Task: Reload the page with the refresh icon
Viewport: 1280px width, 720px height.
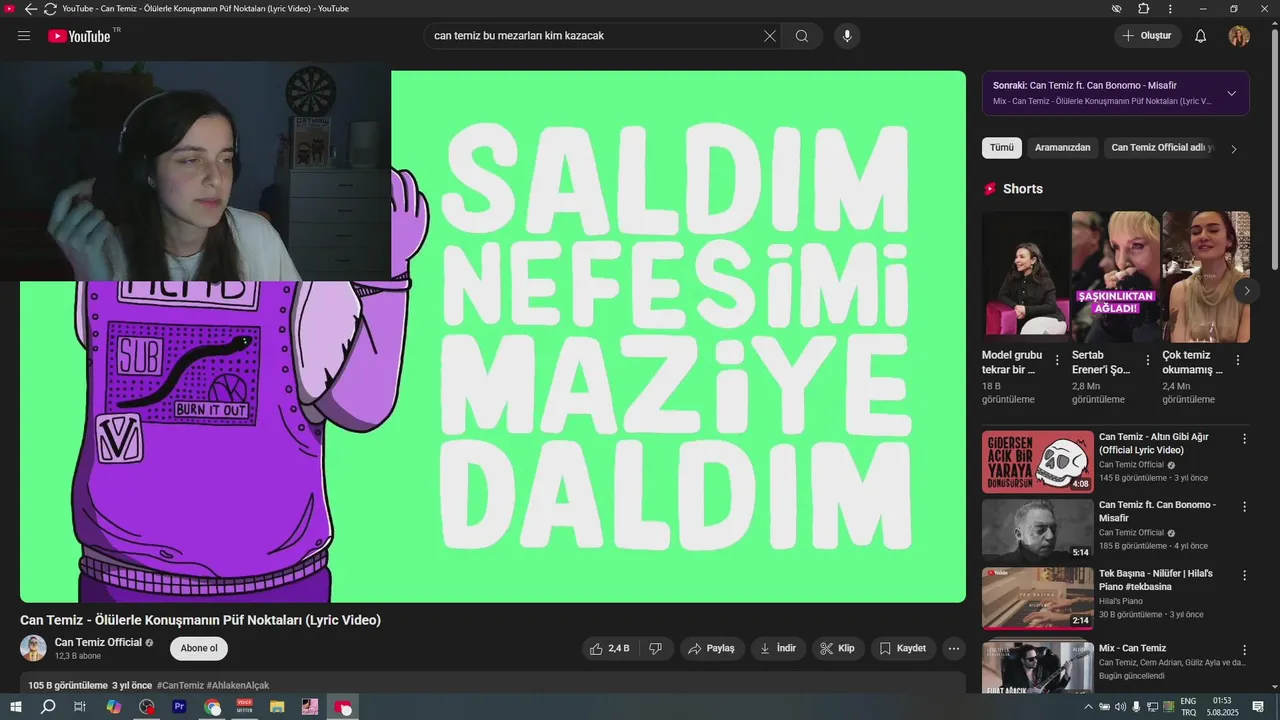Action: pos(50,9)
